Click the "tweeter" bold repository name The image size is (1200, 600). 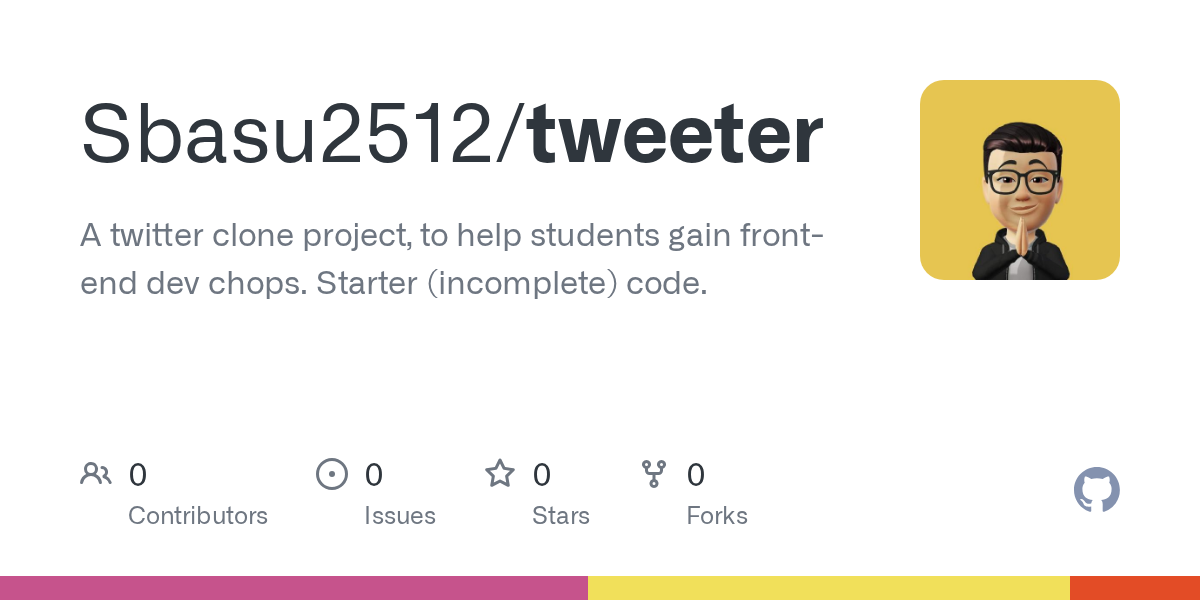pyautogui.click(x=676, y=135)
